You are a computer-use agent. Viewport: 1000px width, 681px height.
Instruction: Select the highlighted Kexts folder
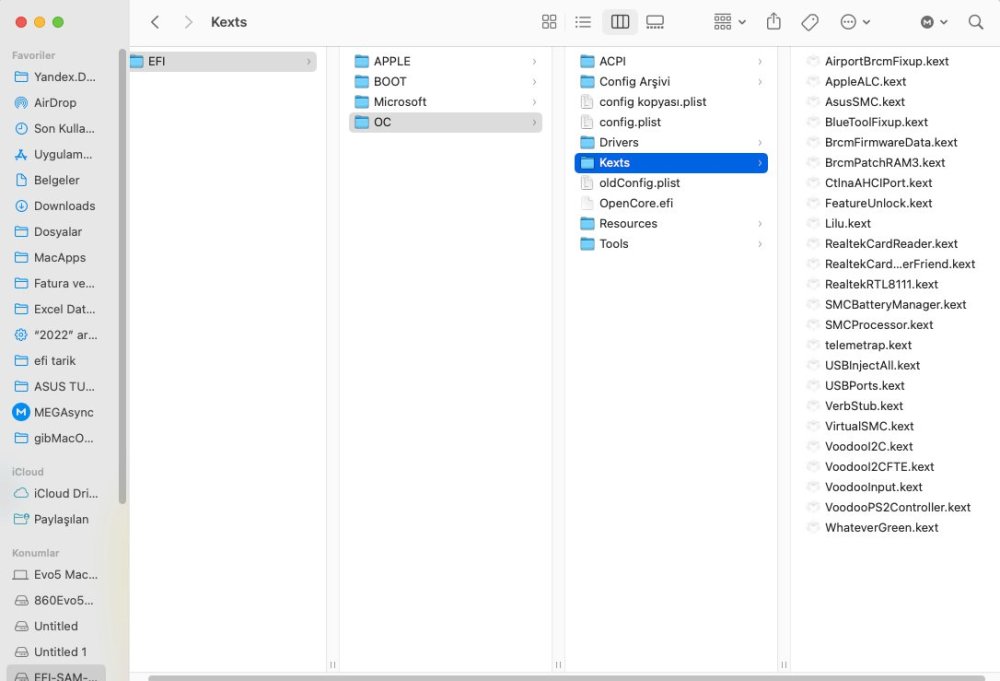coord(671,163)
